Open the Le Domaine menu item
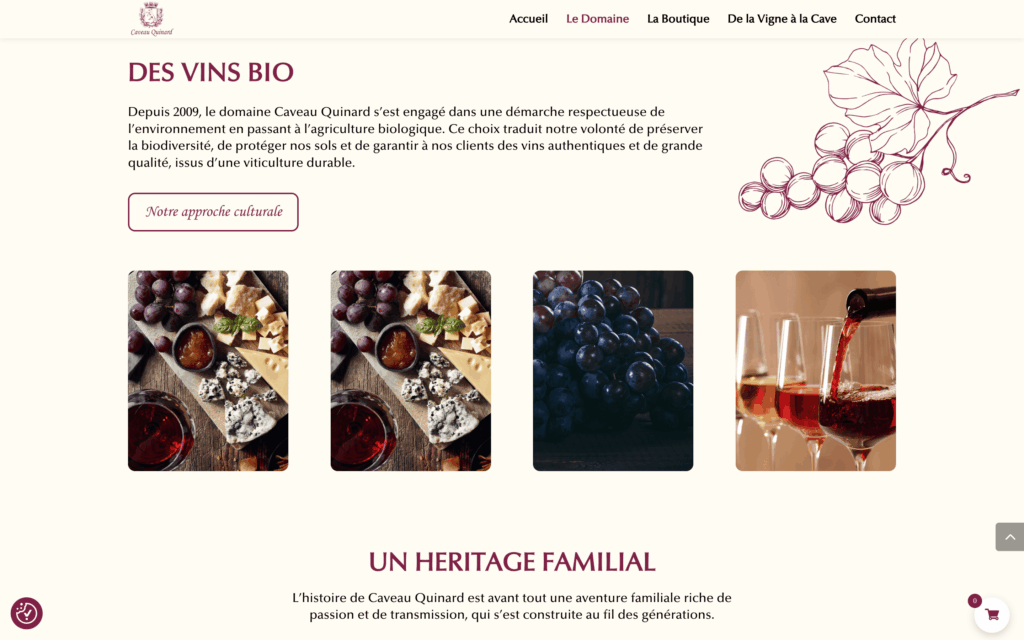 tap(597, 19)
